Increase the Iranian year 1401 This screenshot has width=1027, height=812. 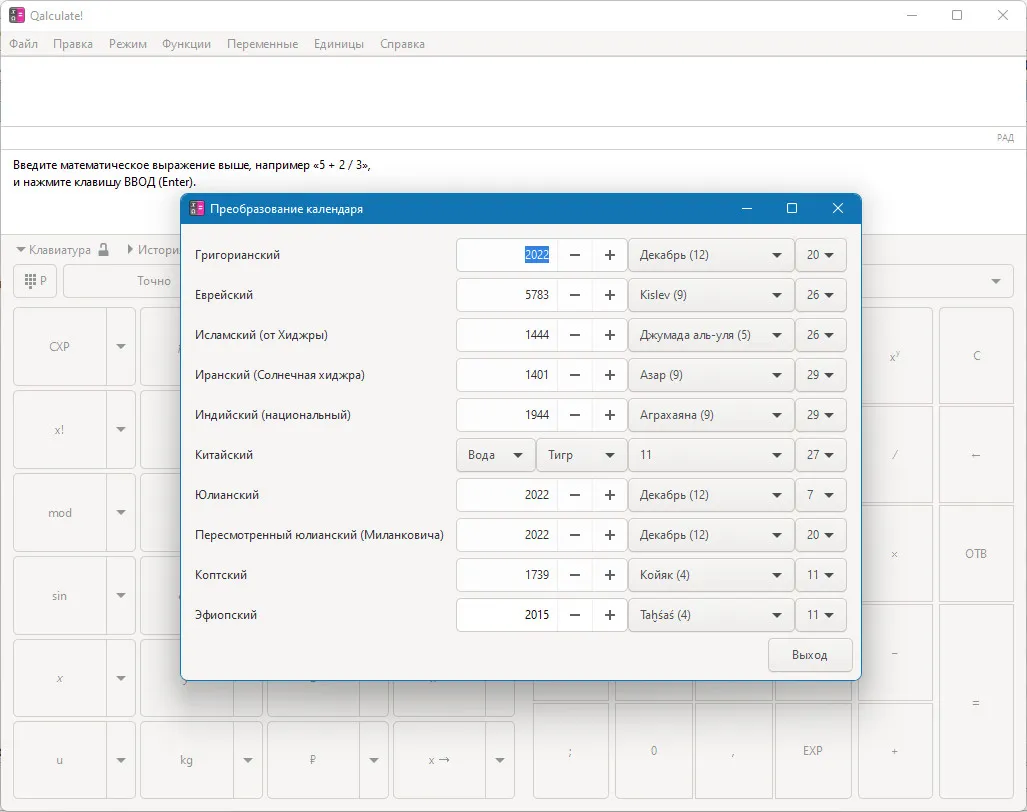click(609, 375)
